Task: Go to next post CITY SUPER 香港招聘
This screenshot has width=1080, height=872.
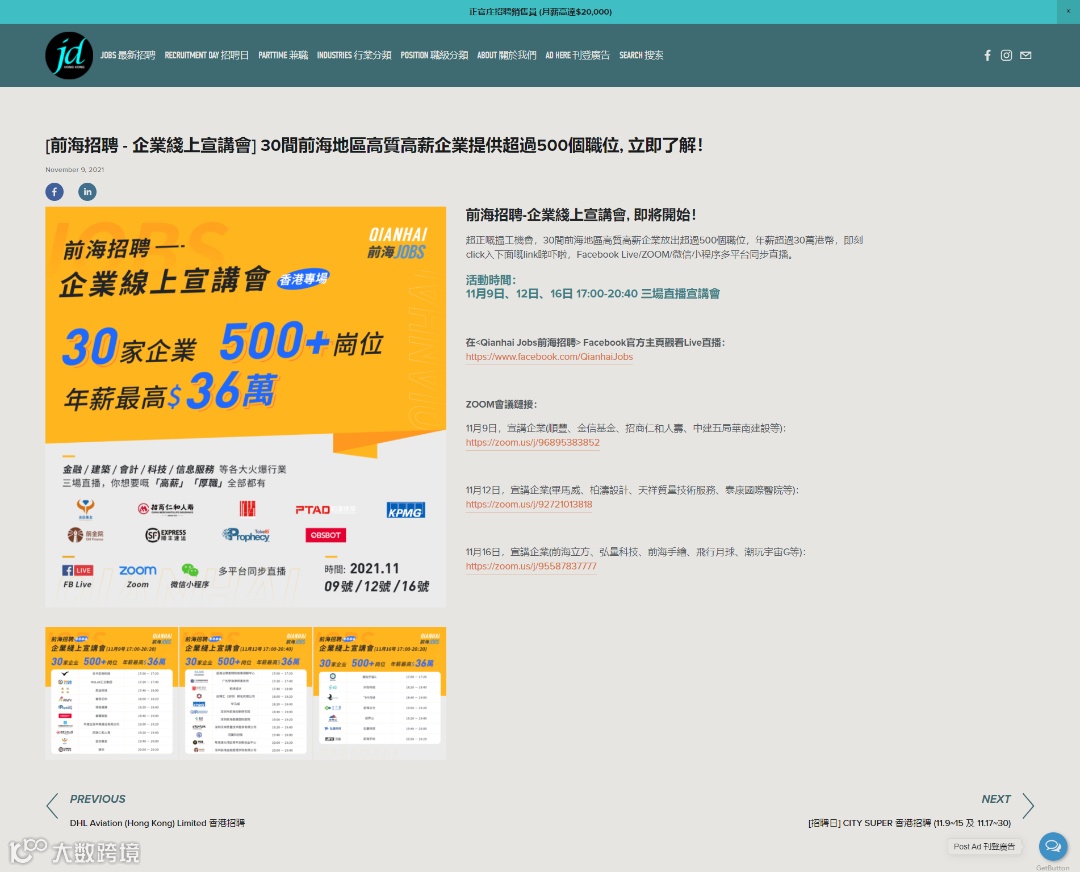Action: (x=909, y=823)
